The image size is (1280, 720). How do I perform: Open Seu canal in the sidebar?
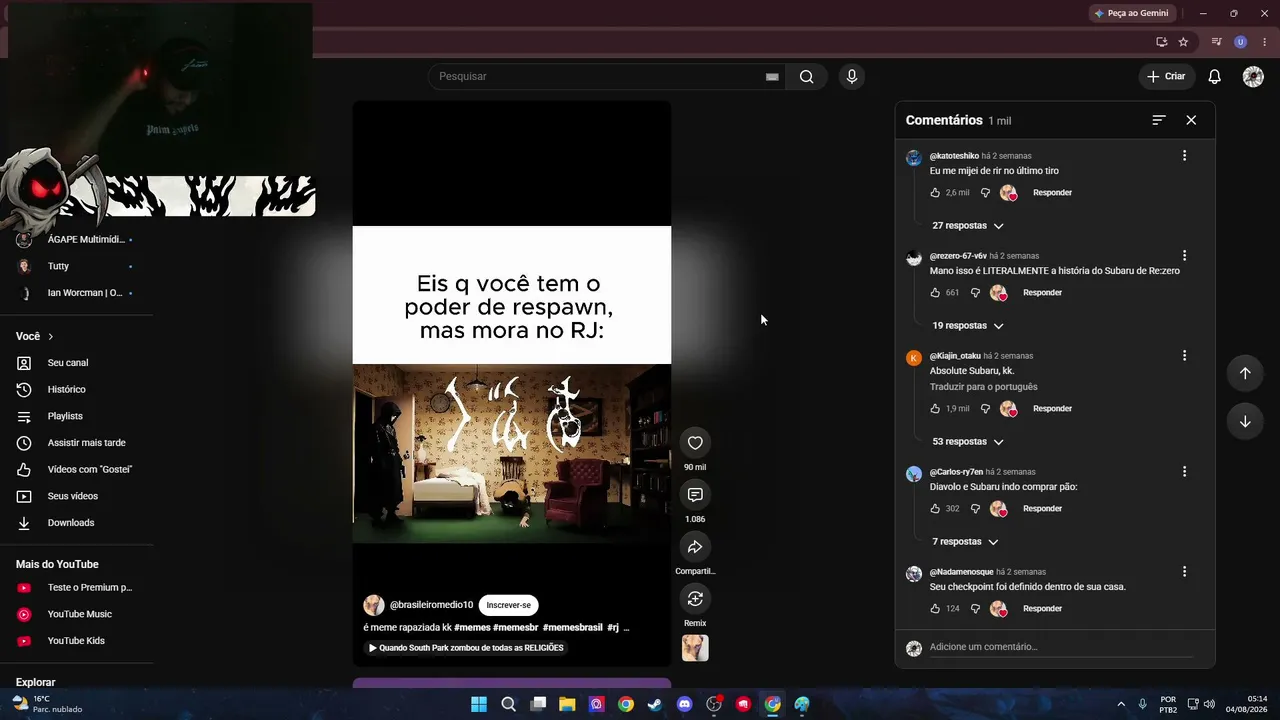(x=68, y=363)
